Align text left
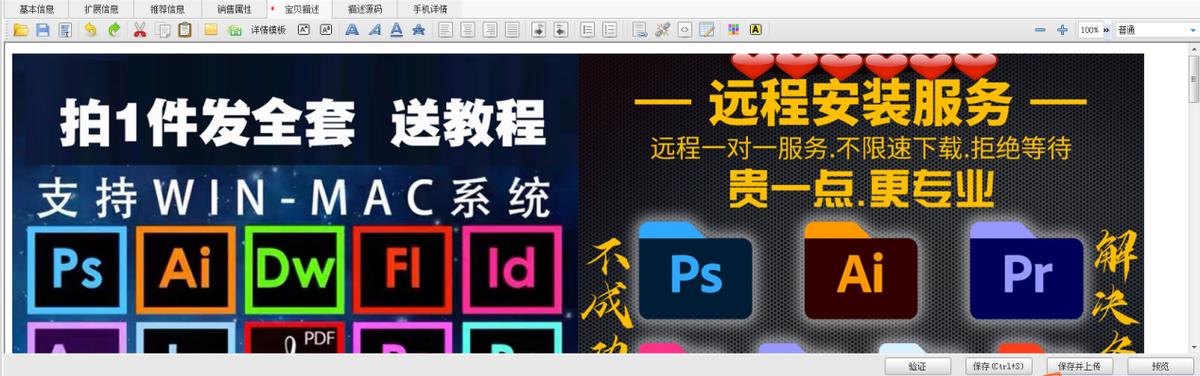This screenshot has height=376, width=1200. [x=445, y=30]
